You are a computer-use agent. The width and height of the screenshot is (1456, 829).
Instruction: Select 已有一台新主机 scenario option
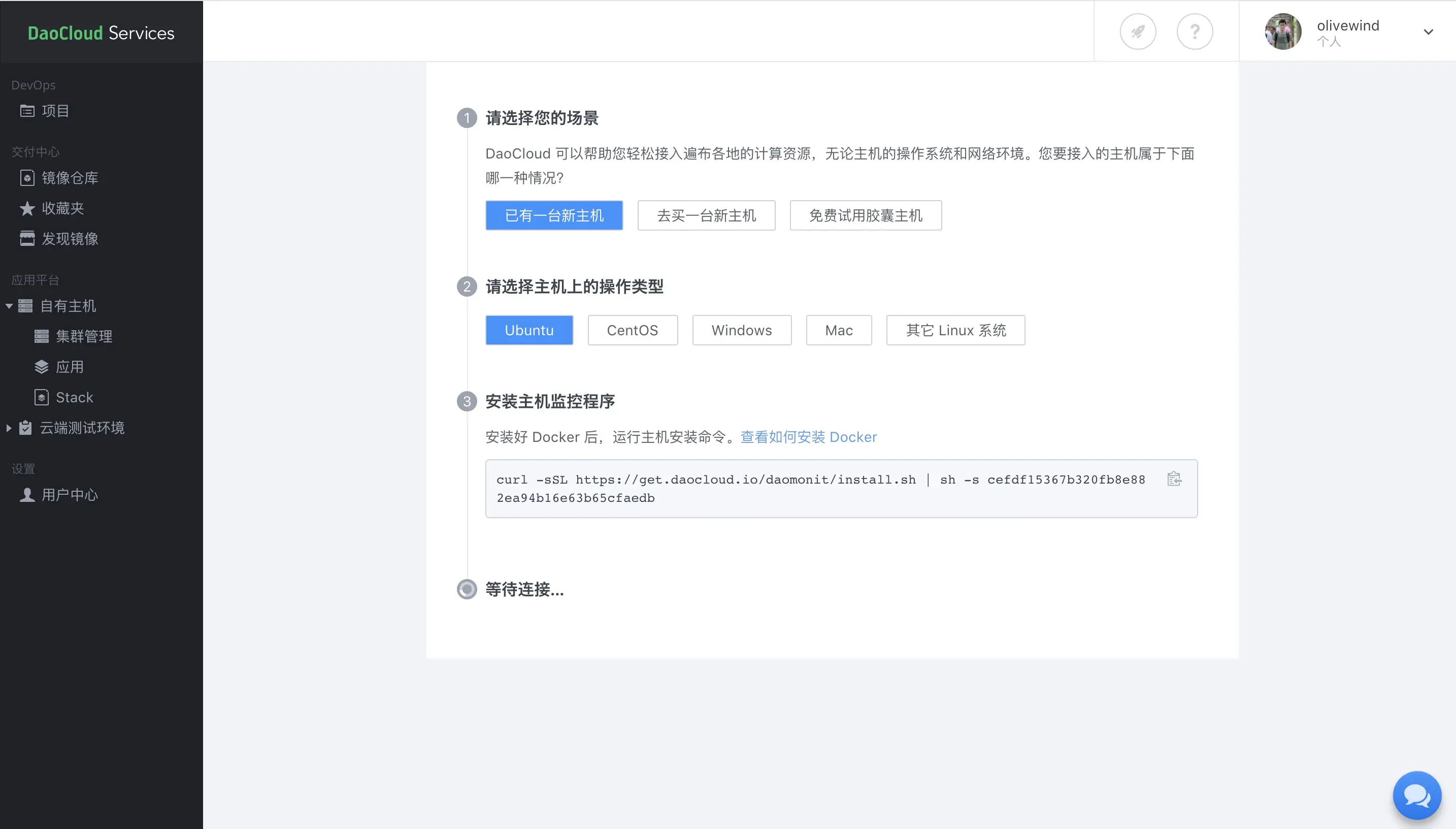554,216
